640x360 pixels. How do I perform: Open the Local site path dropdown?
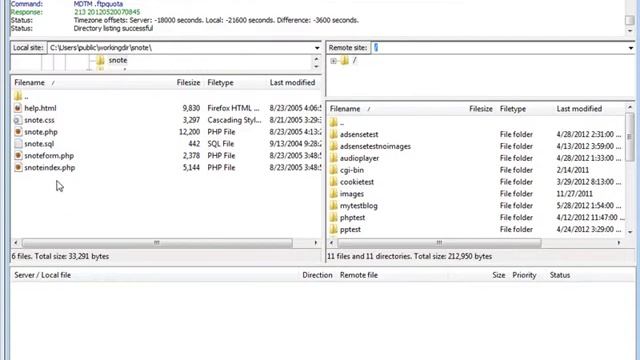pyautogui.click(x=317, y=48)
